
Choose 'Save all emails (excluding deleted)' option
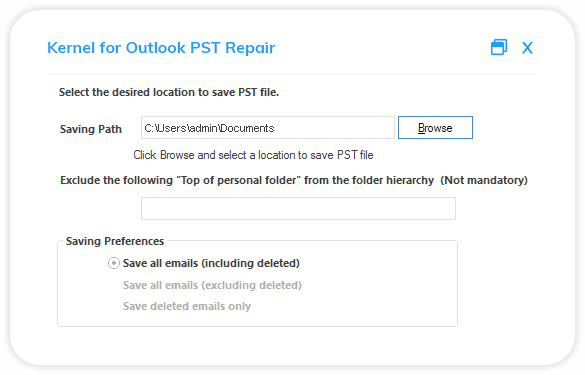coord(212,285)
